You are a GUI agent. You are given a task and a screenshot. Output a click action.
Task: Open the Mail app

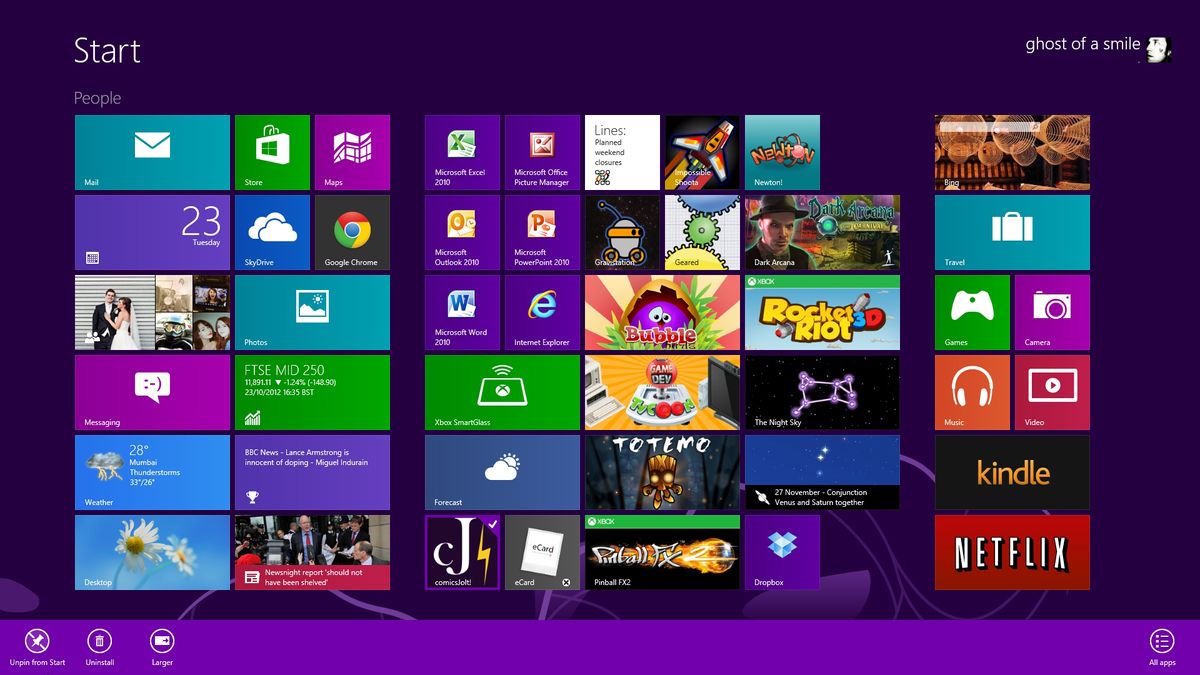151,152
